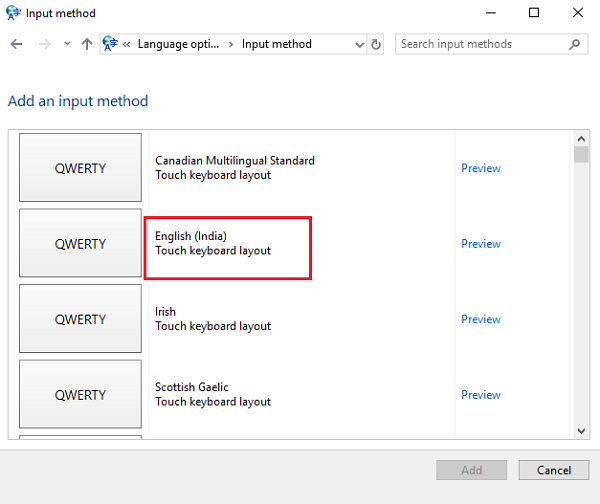Click the search magnifier icon
This screenshot has height=504, width=600.
[575, 44]
